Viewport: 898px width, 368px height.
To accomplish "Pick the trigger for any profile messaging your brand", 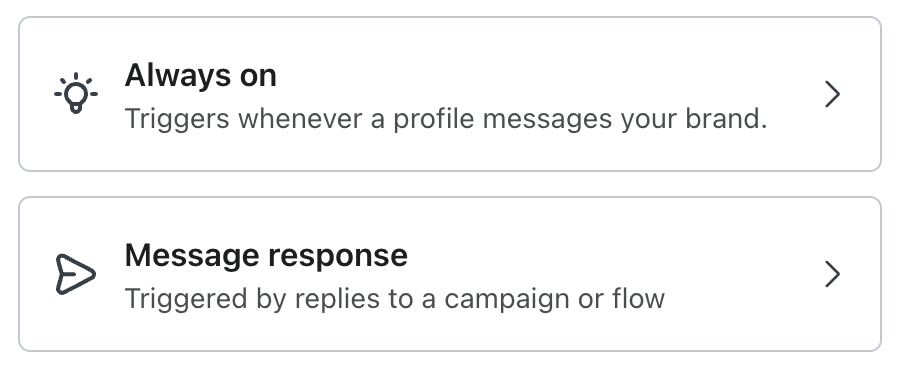I will (450, 94).
